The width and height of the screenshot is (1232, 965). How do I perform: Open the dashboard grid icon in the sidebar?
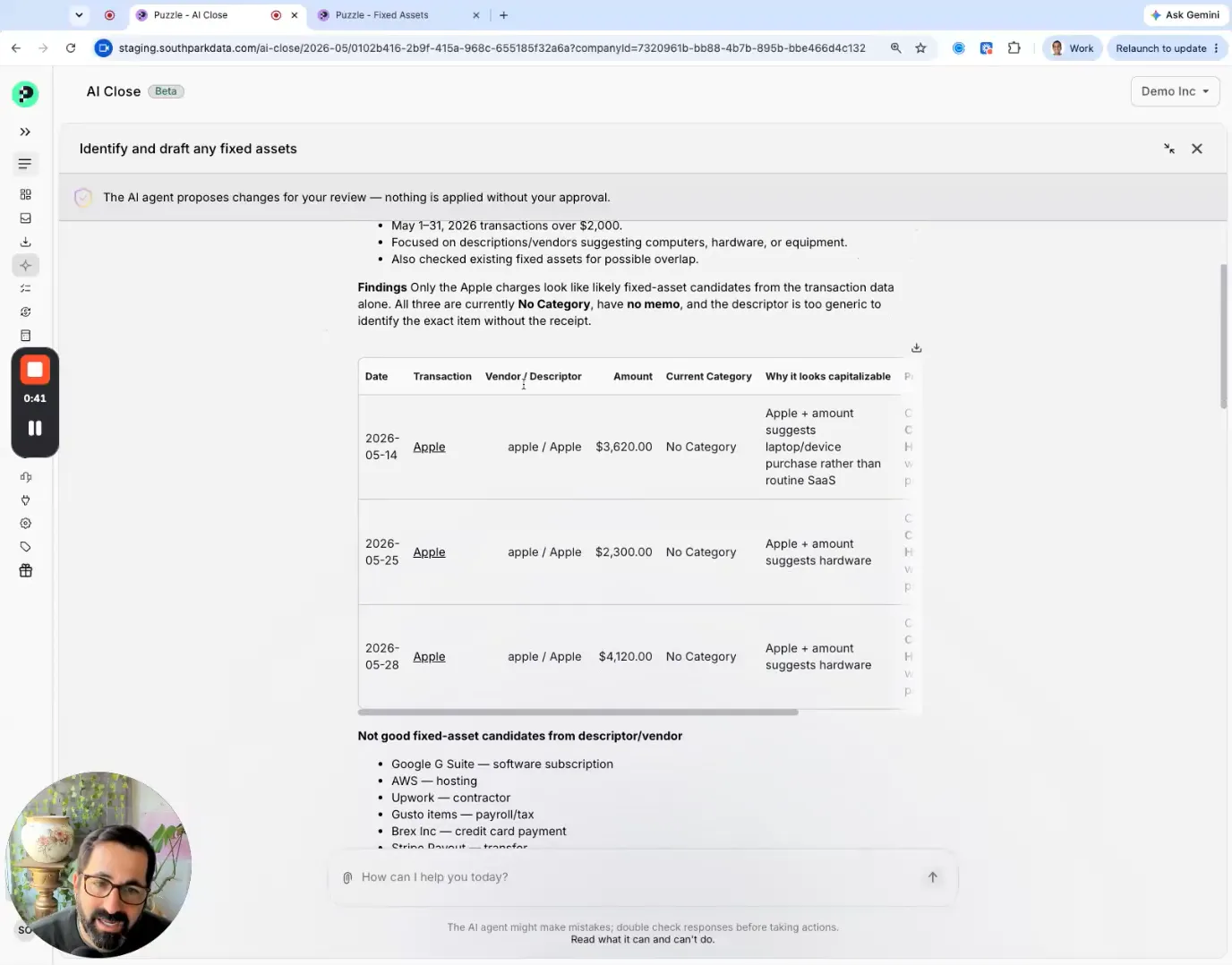(x=25, y=194)
